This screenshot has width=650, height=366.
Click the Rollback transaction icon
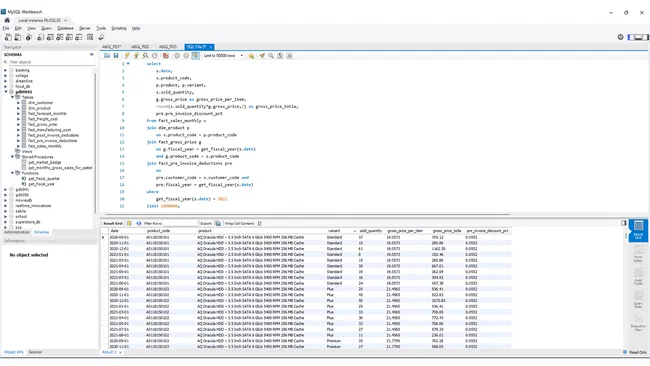pyautogui.click(x=186, y=56)
